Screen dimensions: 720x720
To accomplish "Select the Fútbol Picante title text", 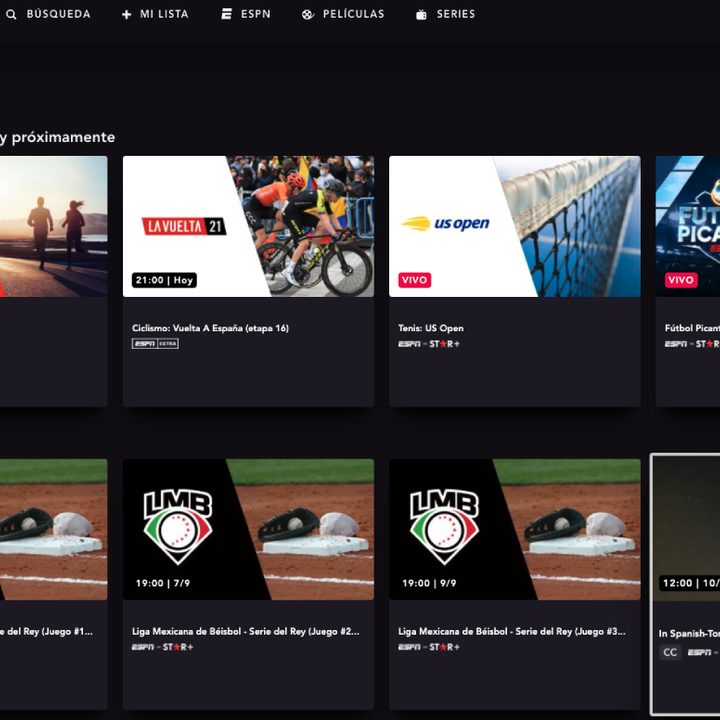I will click(x=692, y=328).
